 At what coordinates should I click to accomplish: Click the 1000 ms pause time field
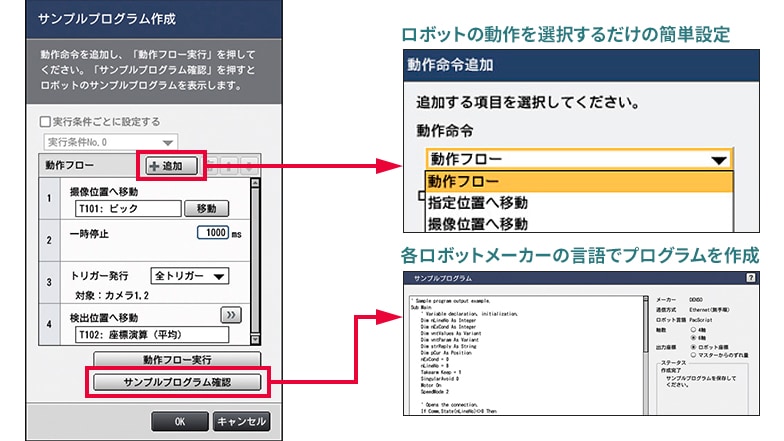click(215, 233)
